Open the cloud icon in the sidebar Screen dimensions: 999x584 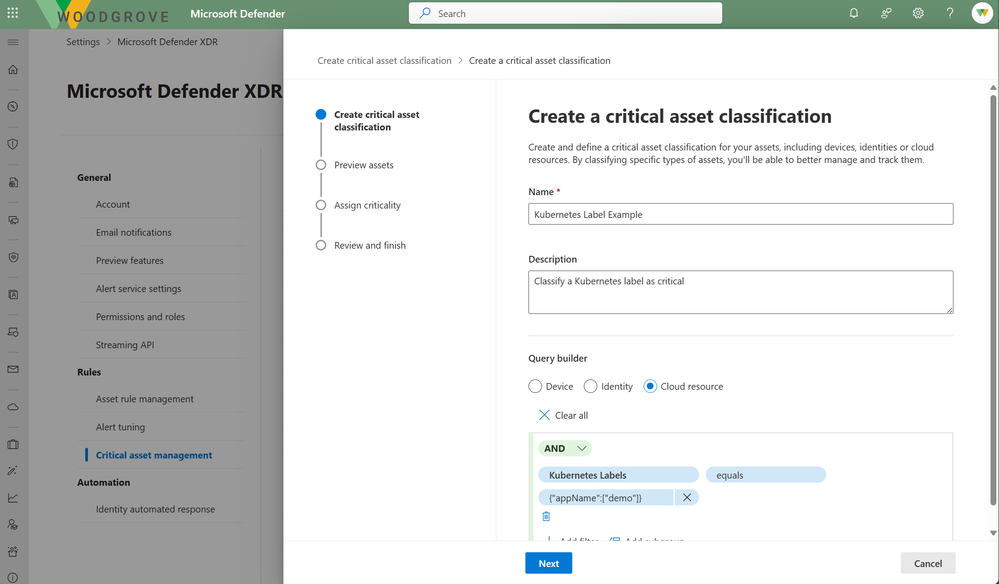pyautogui.click(x=13, y=407)
